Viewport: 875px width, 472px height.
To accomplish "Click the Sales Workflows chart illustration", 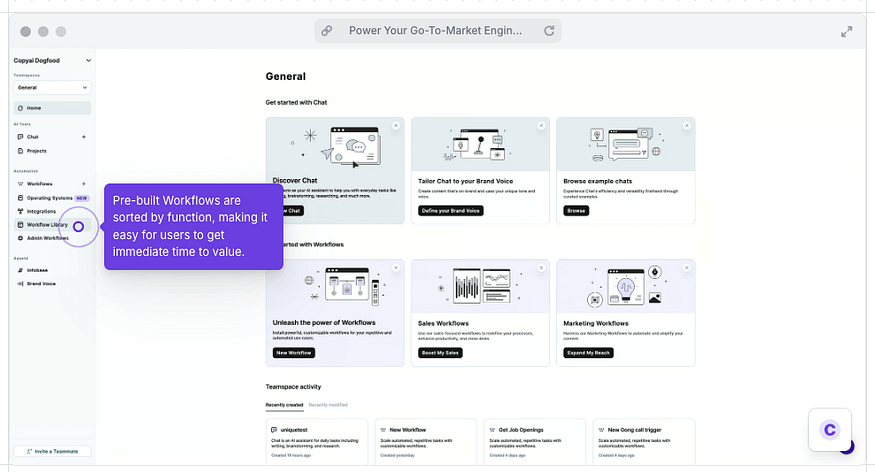I will coord(481,286).
